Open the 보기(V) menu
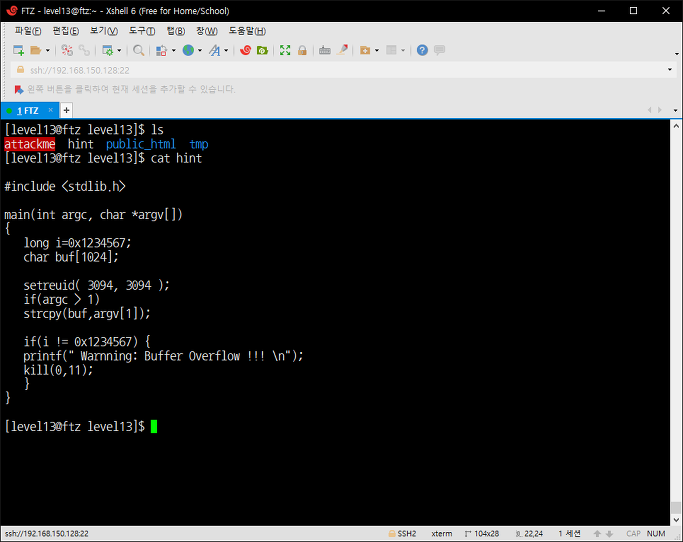Viewport: 683px width, 542px height. [104, 31]
